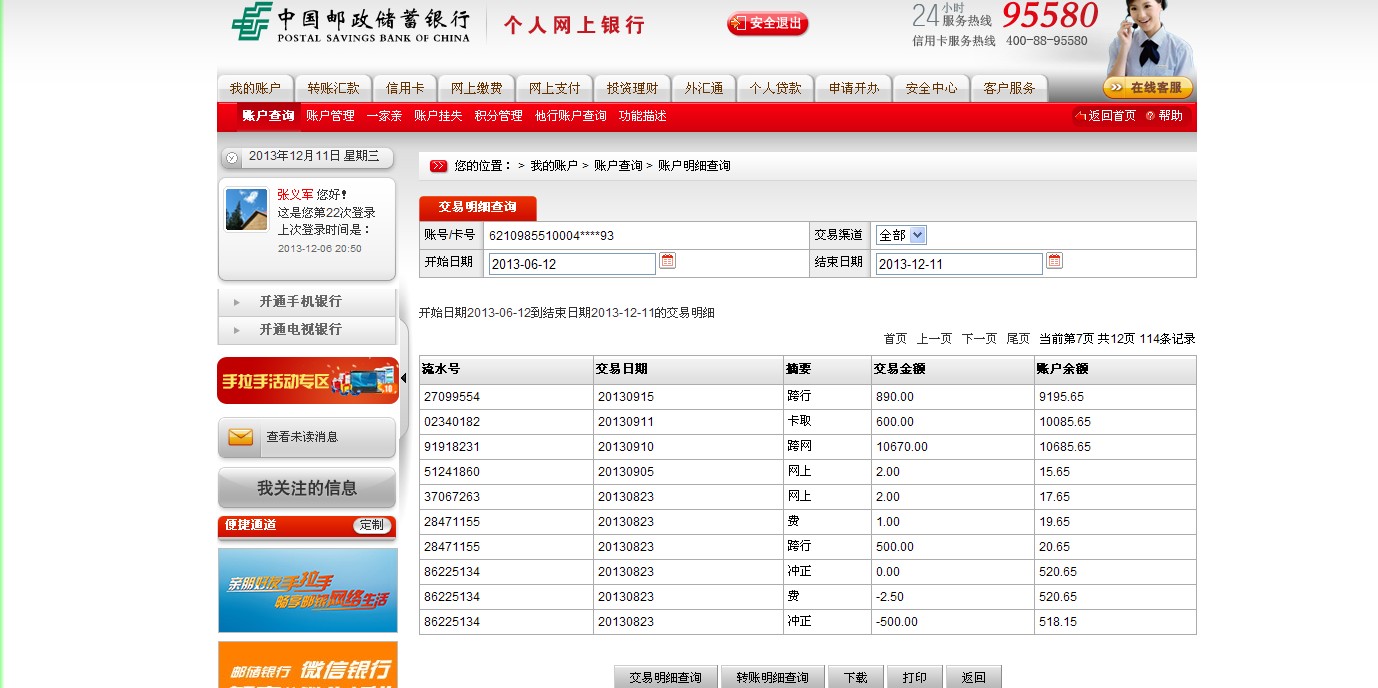Click the 打印 print button
This screenshot has height=688, width=1378.
pyautogui.click(x=914, y=677)
